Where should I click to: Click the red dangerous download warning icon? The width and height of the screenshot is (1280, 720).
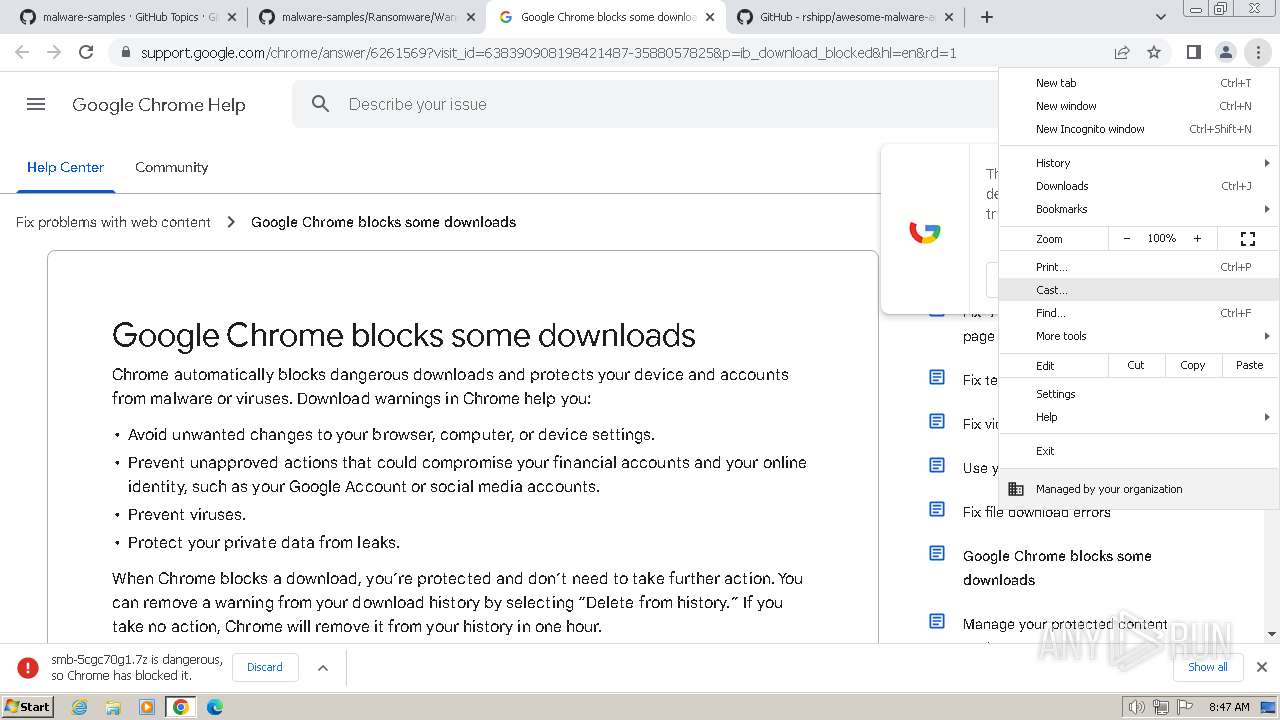coord(28,667)
